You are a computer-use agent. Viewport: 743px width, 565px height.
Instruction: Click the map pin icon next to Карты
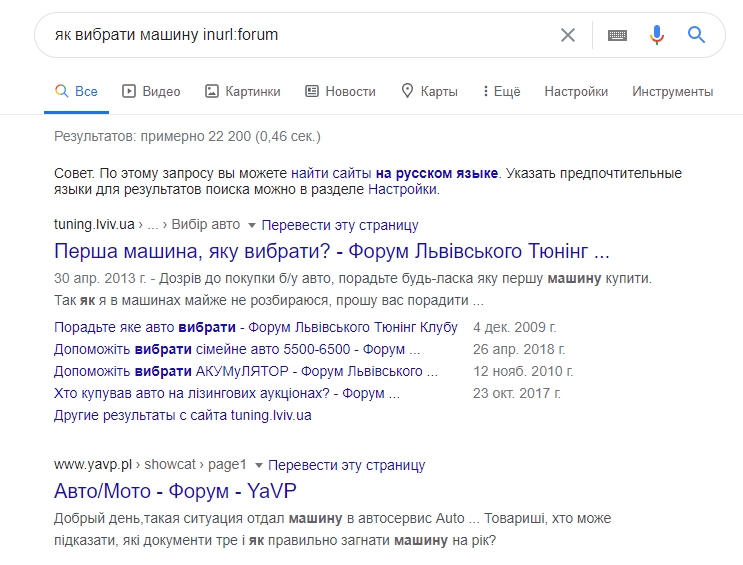407,91
